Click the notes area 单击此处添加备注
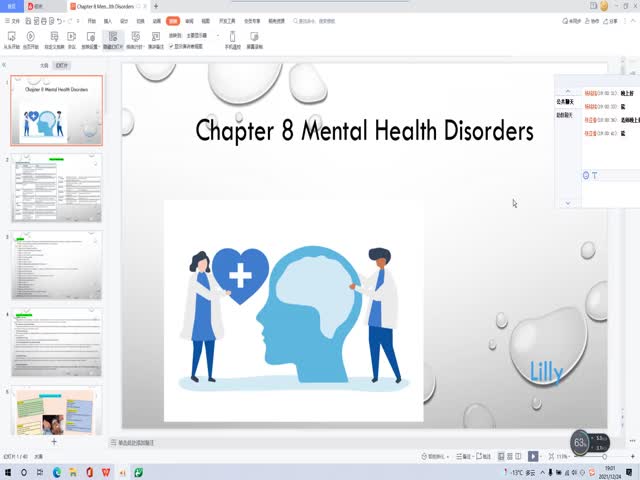This screenshot has height=480, width=640. coord(136,442)
